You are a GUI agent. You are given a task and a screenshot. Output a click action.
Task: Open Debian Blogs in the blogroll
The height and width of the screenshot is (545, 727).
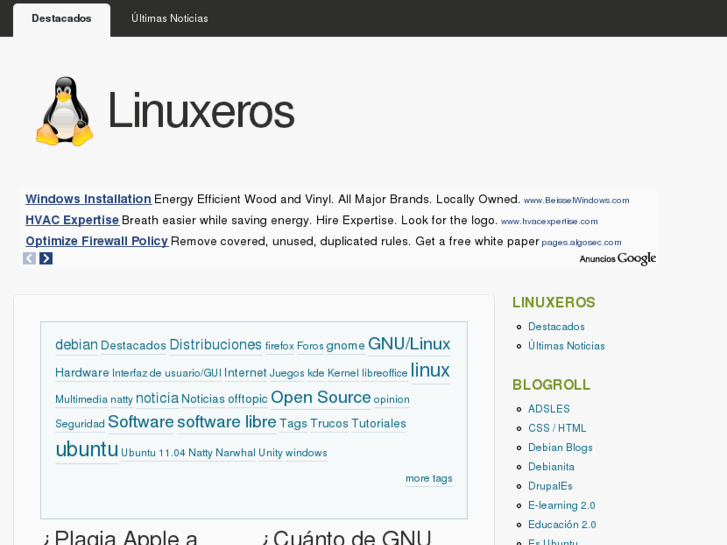tap(560, 447)
